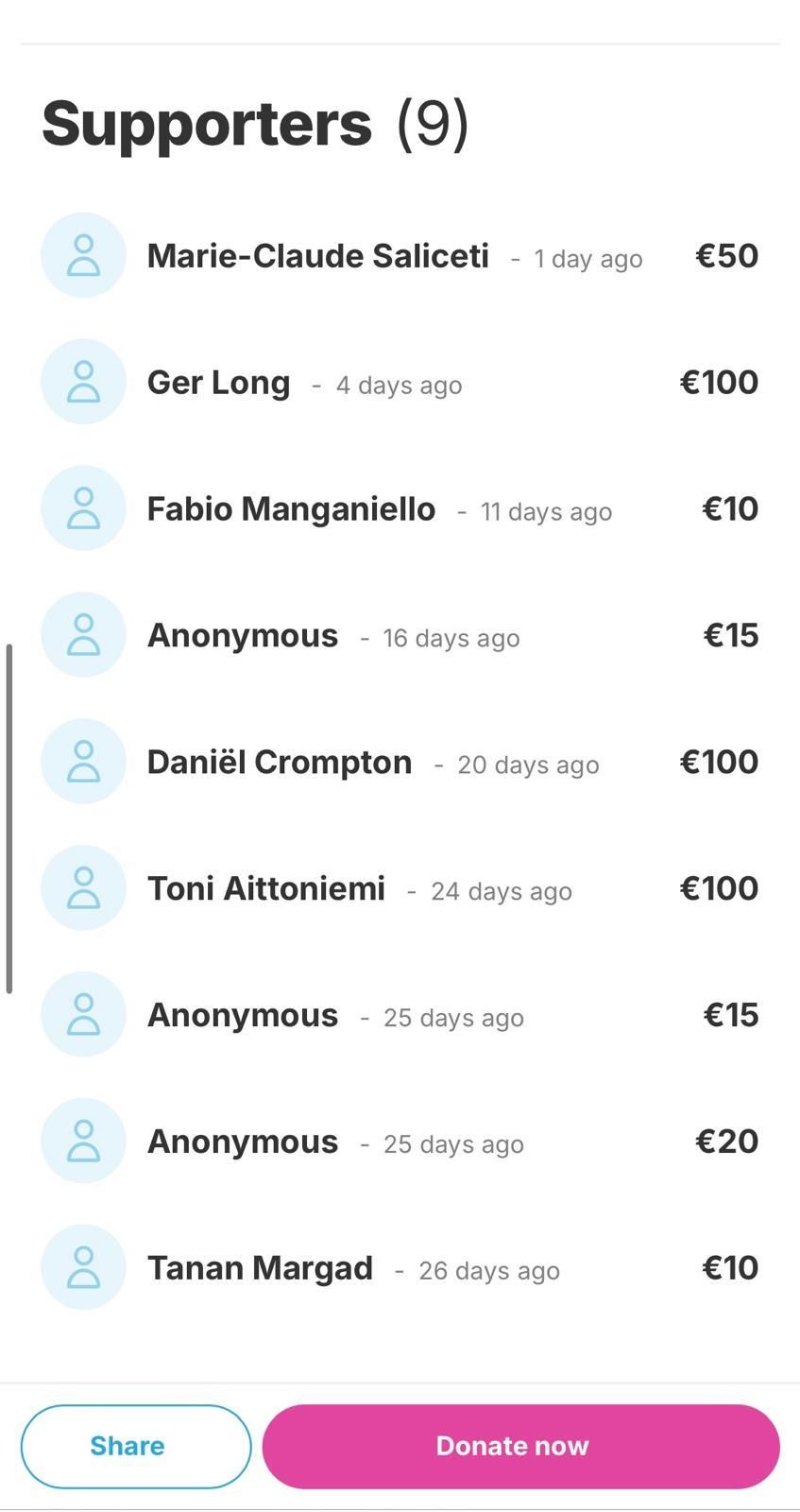
Task: Select the Marie-Claude Saliceti supporter name
Action: pos(317,256)
